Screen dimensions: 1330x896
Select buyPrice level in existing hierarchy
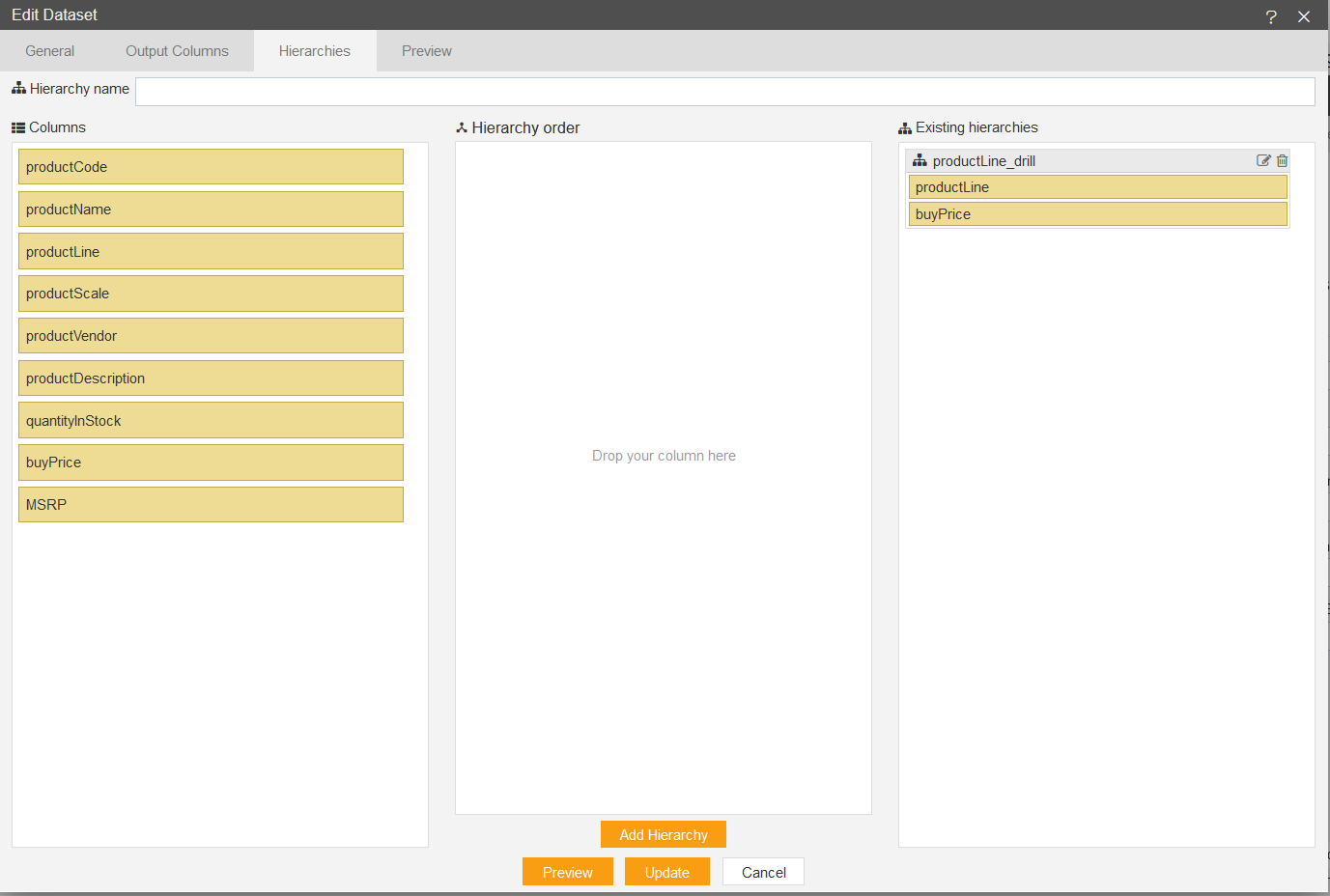tap(1098, 214)
